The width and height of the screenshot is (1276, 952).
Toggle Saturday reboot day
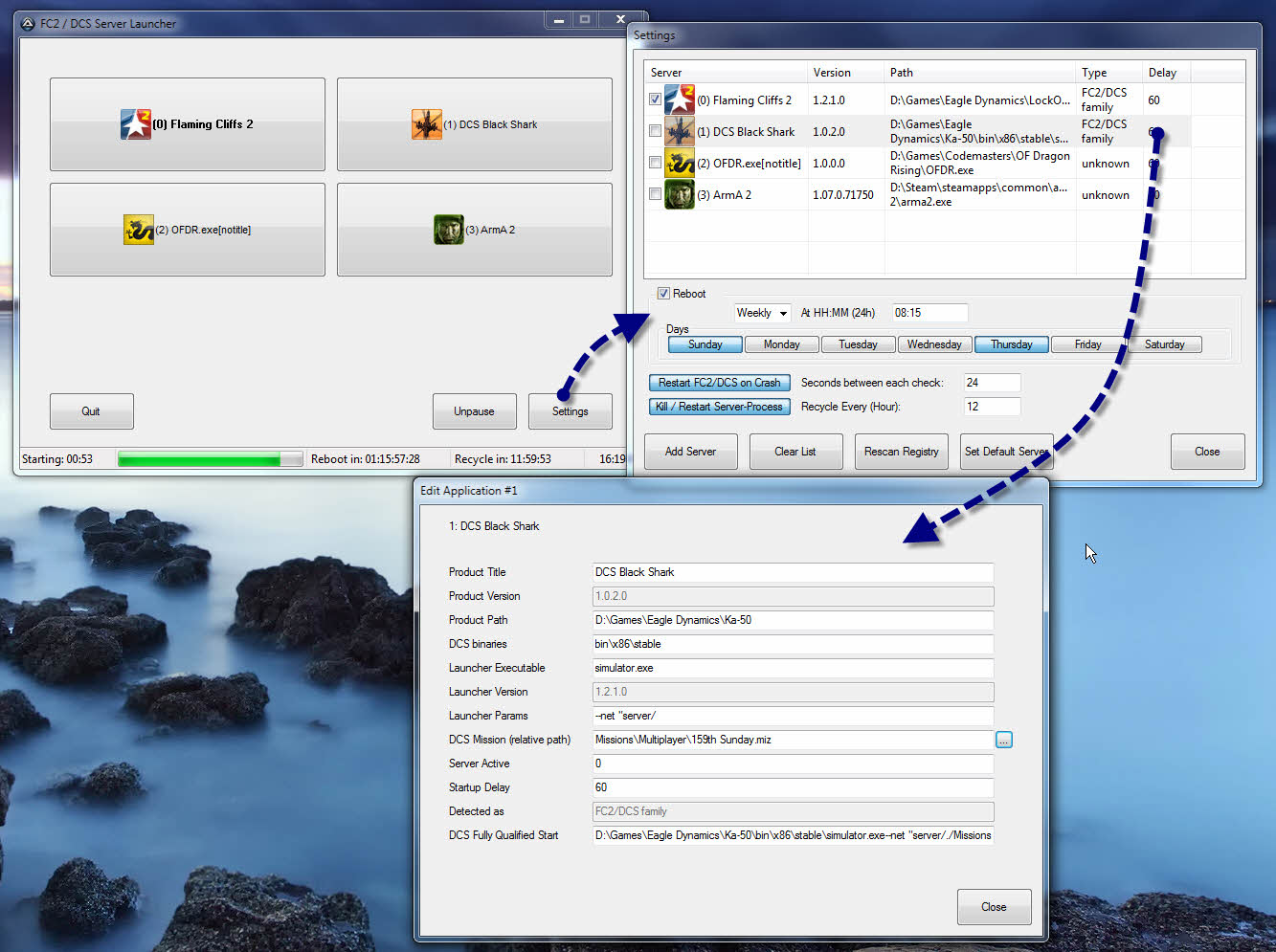1165,344
